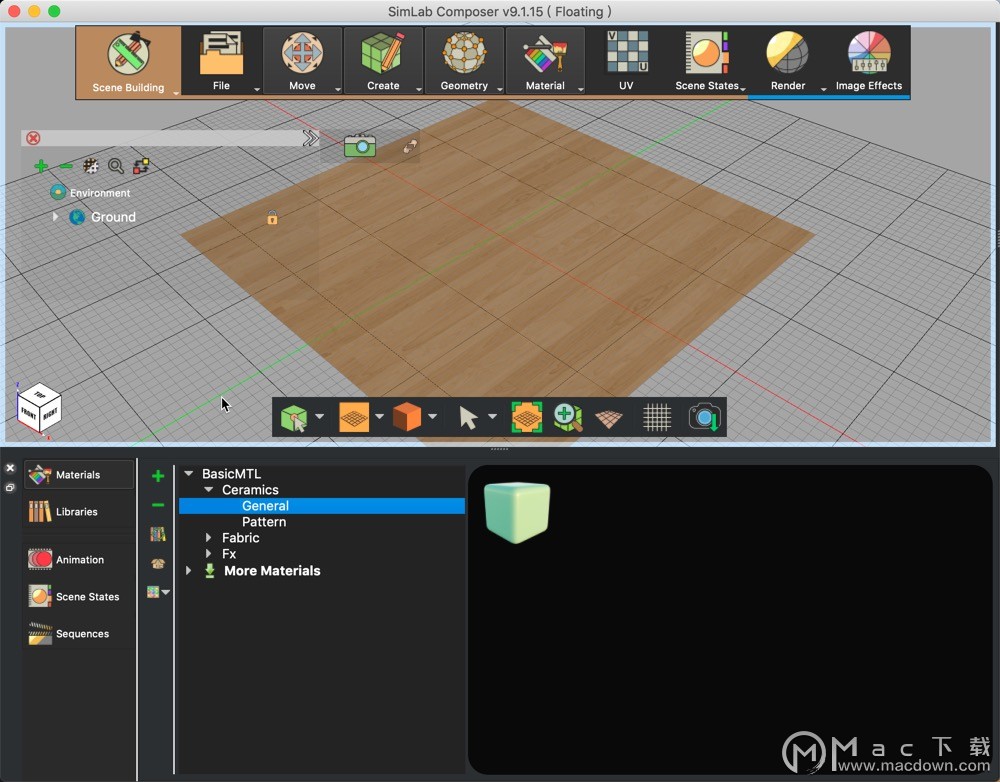The width and height of the screenshot is (1000, 782).
Task: Close the scene browser with red X
Action: [x=33, y=138]
